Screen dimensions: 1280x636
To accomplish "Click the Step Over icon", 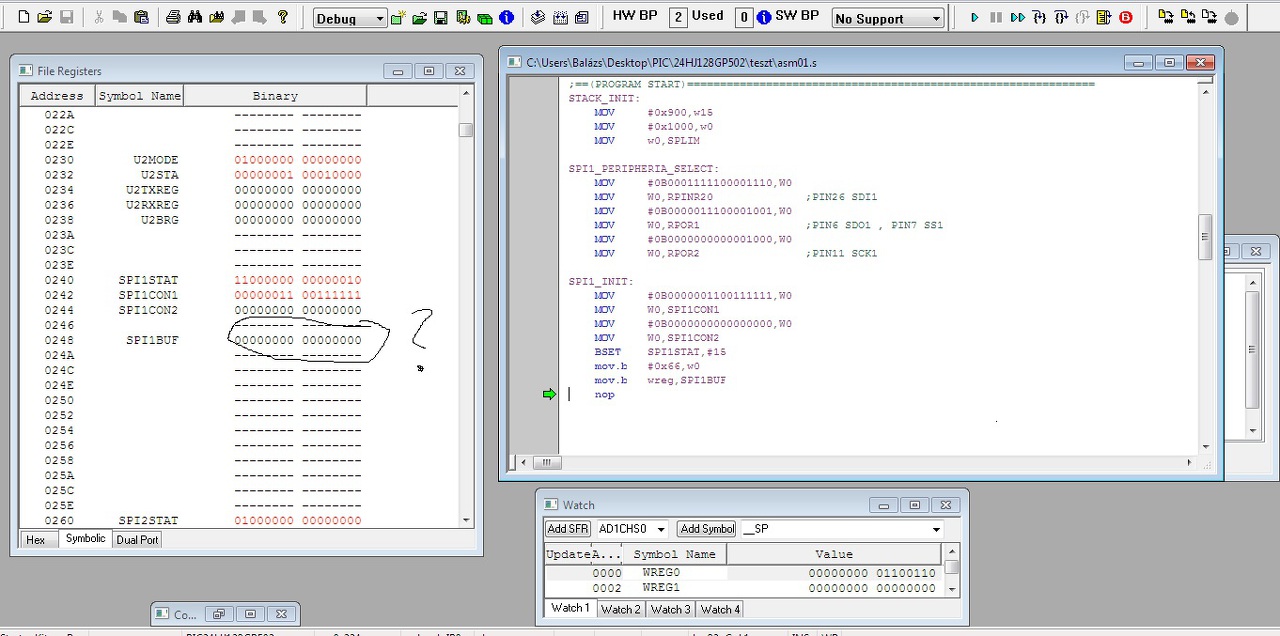I will pos(1061,17).
